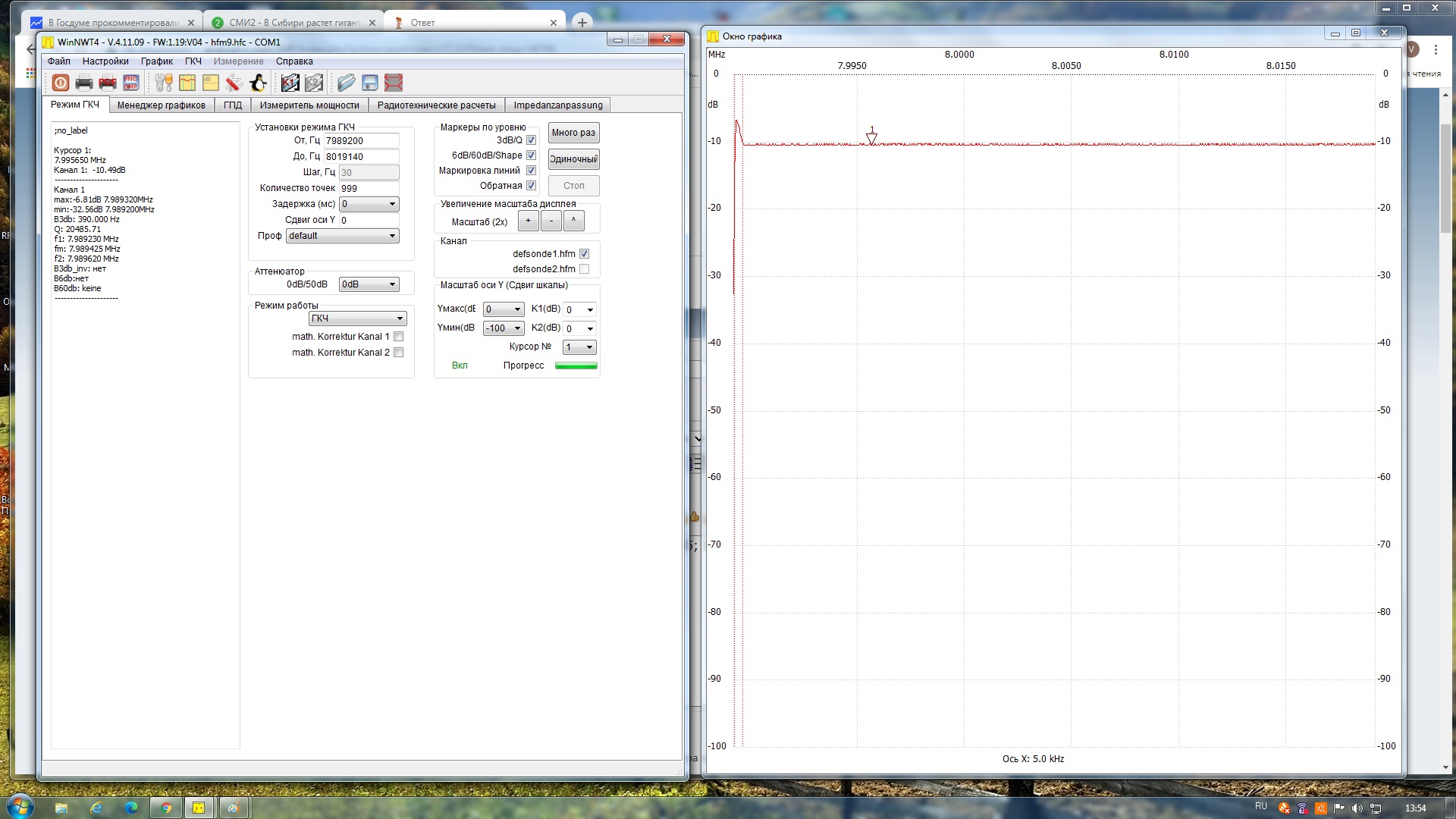Open the Yмин -100 dropdown
This screenshot has width=1456, height=819.
504,328
